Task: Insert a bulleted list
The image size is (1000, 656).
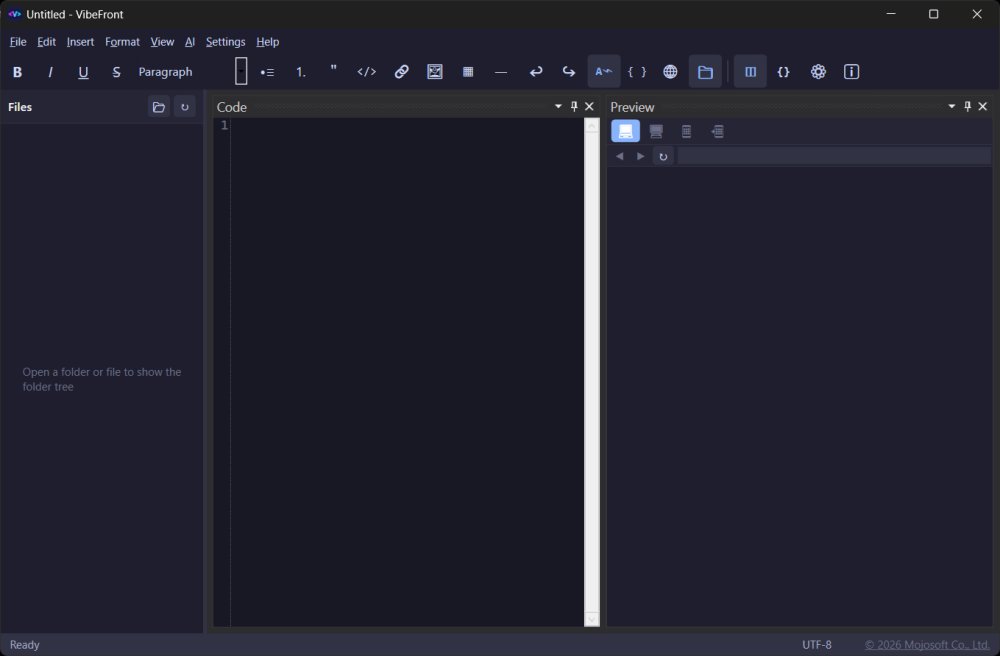Action: tap(267, 72)
